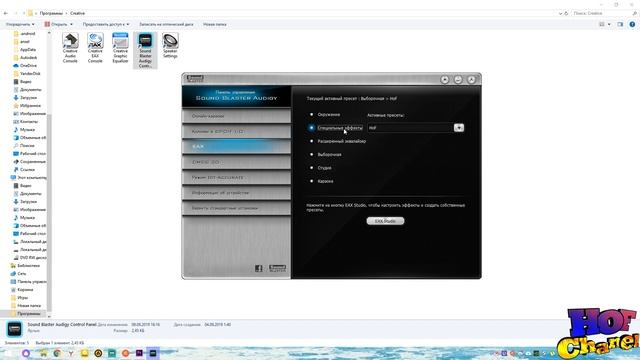Click Вернуть стандартные установки button
The width and height of the screenshot is (640, 360).
point(236,208)
